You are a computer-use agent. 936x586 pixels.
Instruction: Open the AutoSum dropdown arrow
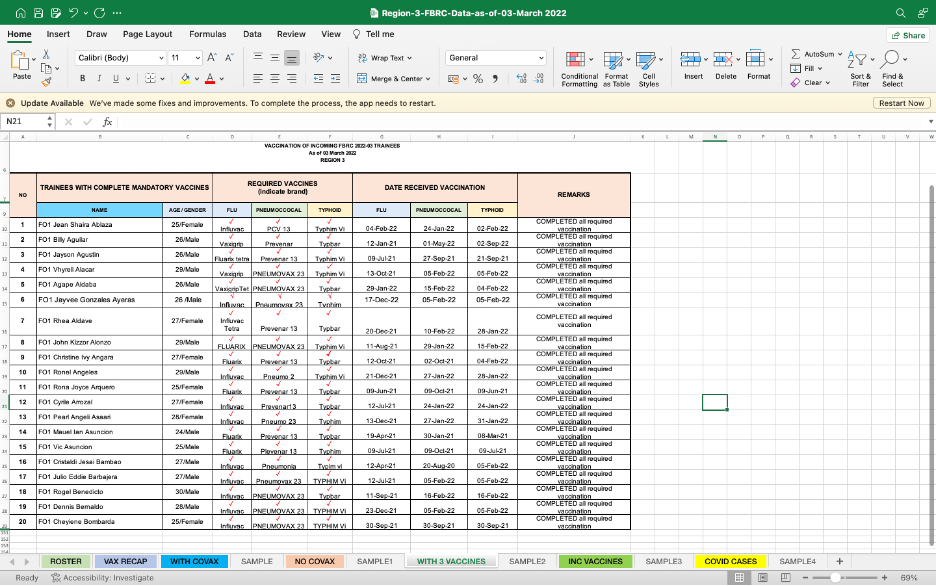point(842,54)
